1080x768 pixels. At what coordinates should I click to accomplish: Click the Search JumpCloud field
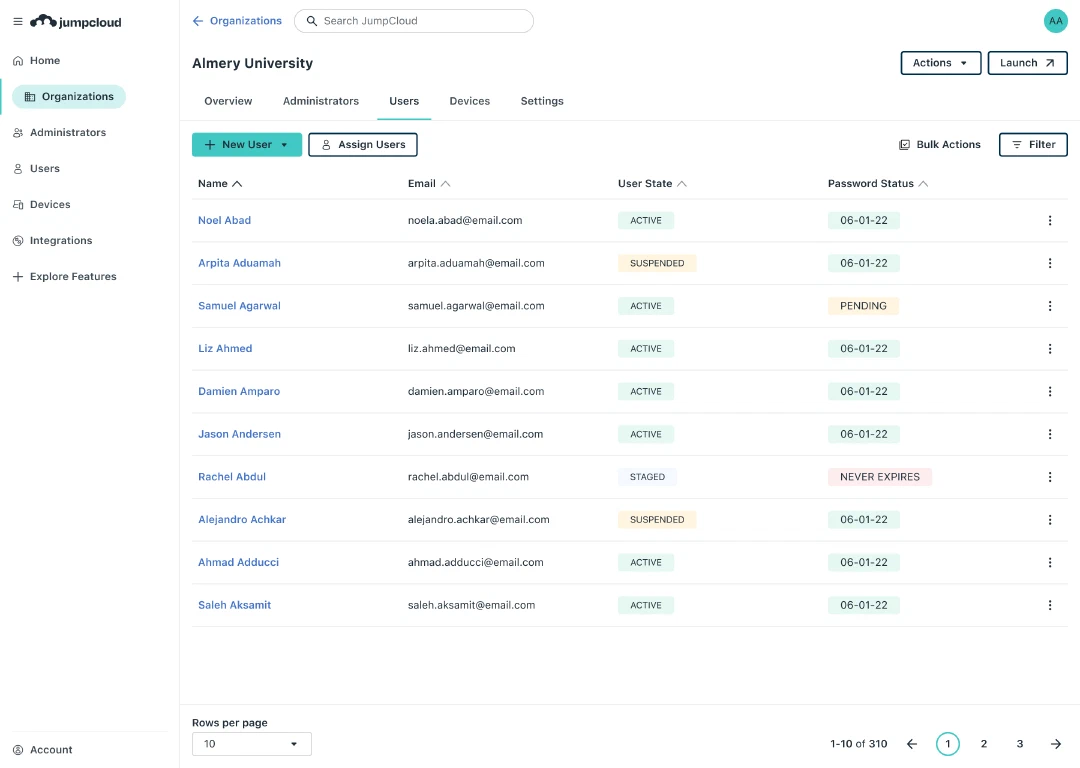click(414, 21)
